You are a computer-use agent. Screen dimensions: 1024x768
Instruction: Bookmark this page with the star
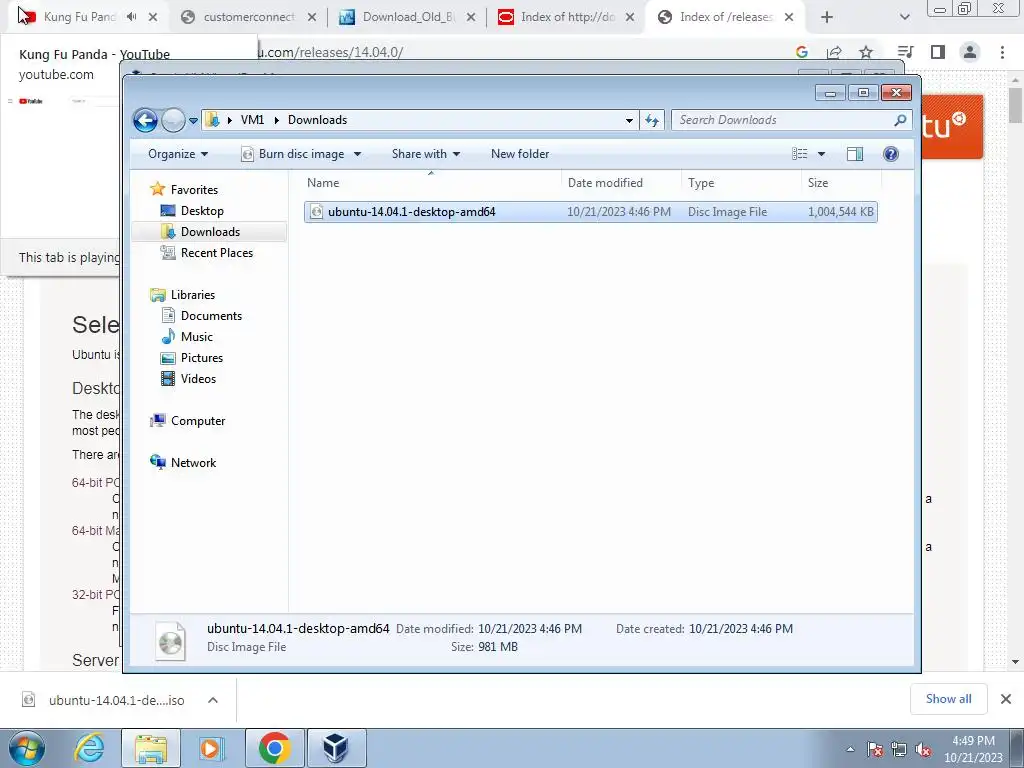coord(866,52)
